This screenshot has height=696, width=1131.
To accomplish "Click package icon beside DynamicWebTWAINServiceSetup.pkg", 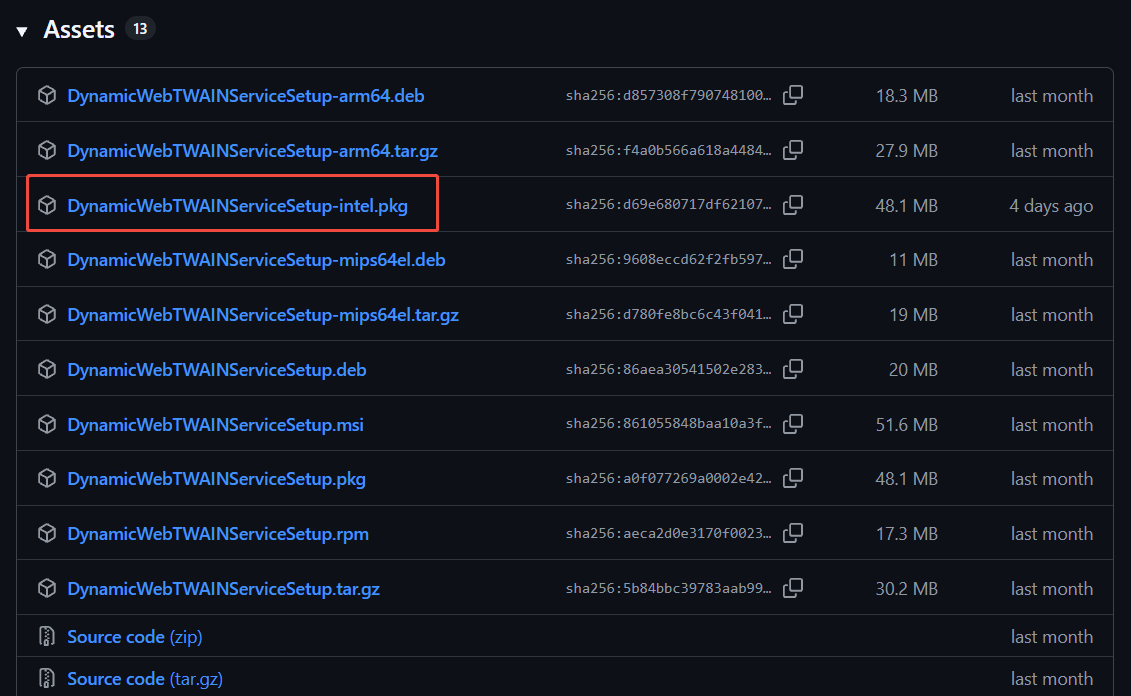I will tap(47, 478).
